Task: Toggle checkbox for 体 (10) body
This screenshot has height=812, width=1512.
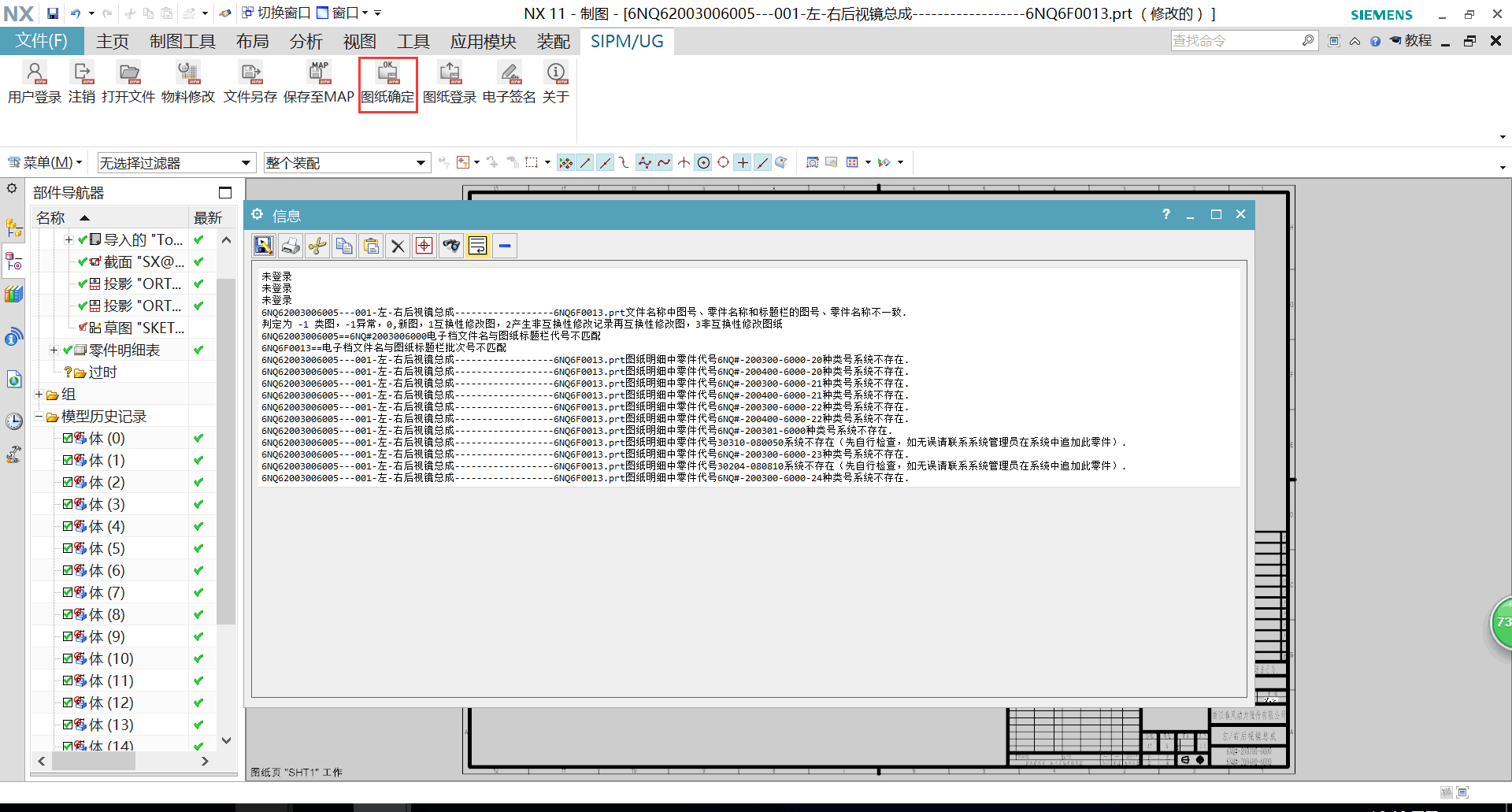Action: coord(68,659)
